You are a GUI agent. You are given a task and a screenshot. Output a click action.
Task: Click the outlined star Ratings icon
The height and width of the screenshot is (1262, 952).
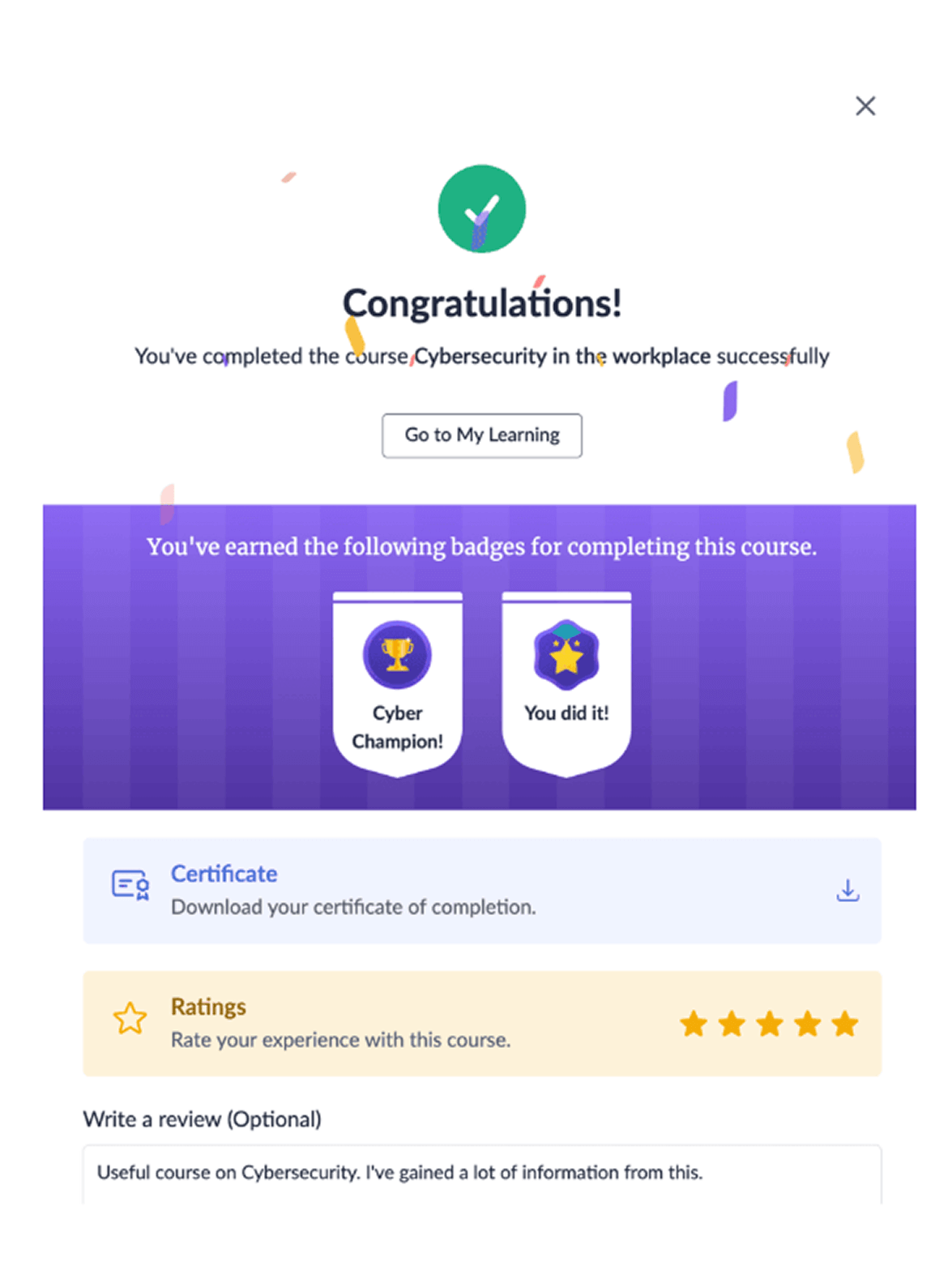tap(130, 1019)
